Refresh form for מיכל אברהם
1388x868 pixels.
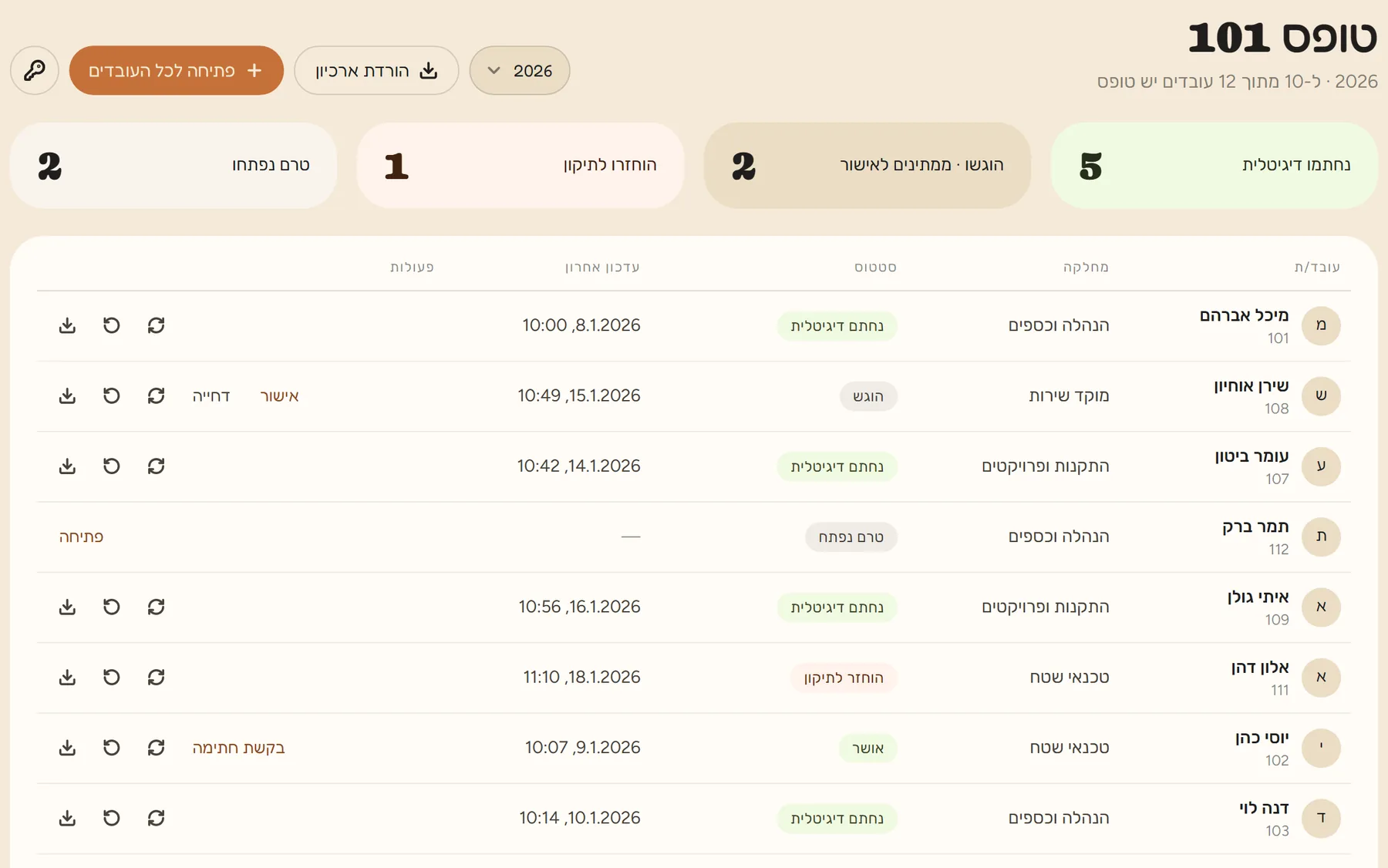coord(157,325)
